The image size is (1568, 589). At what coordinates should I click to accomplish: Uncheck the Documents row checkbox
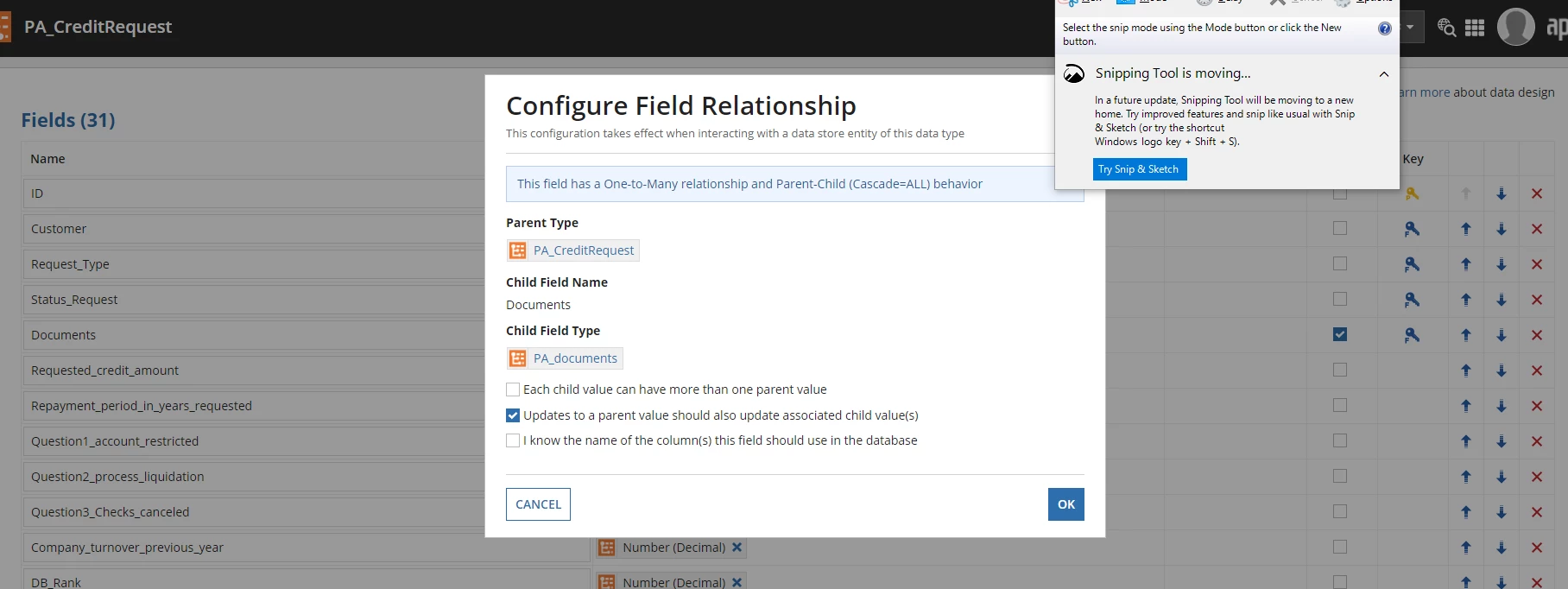coord(1340,334)
